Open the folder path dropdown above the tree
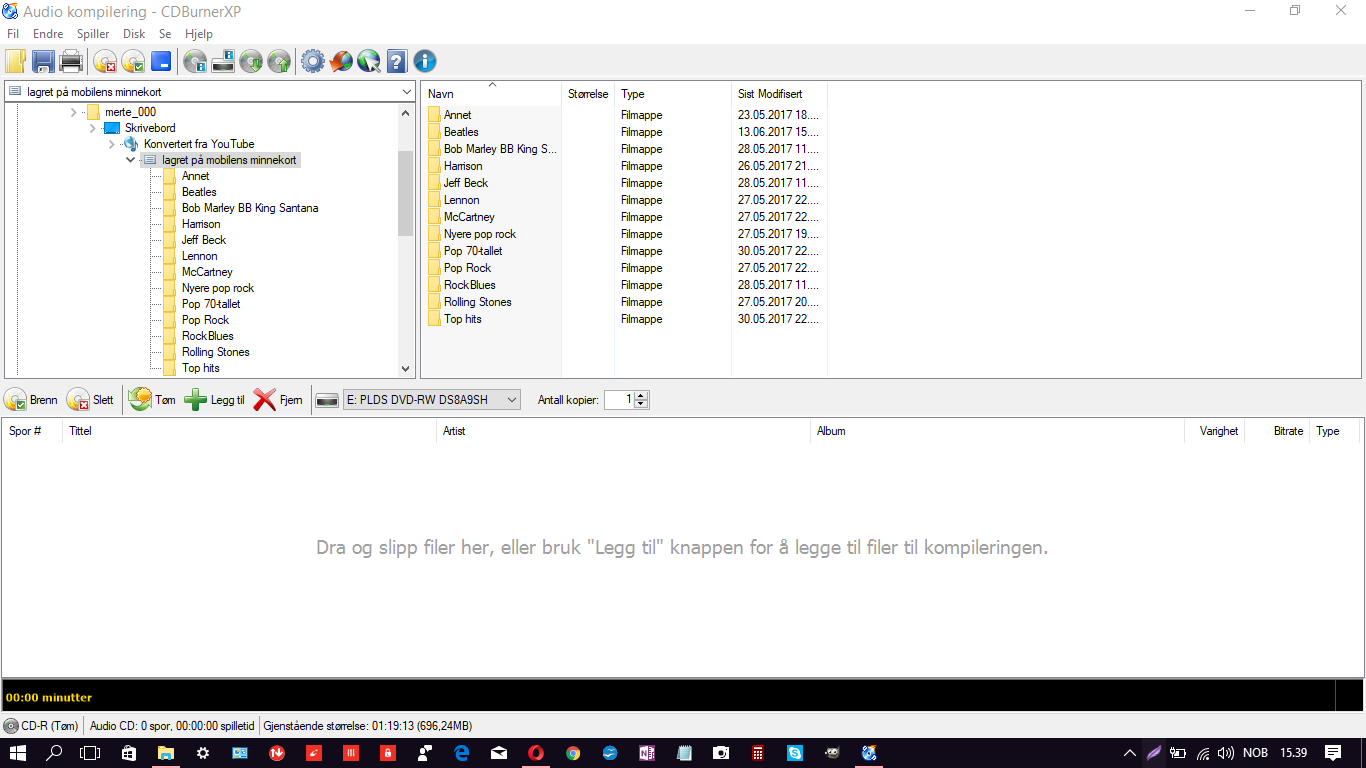 coord(406,92)
